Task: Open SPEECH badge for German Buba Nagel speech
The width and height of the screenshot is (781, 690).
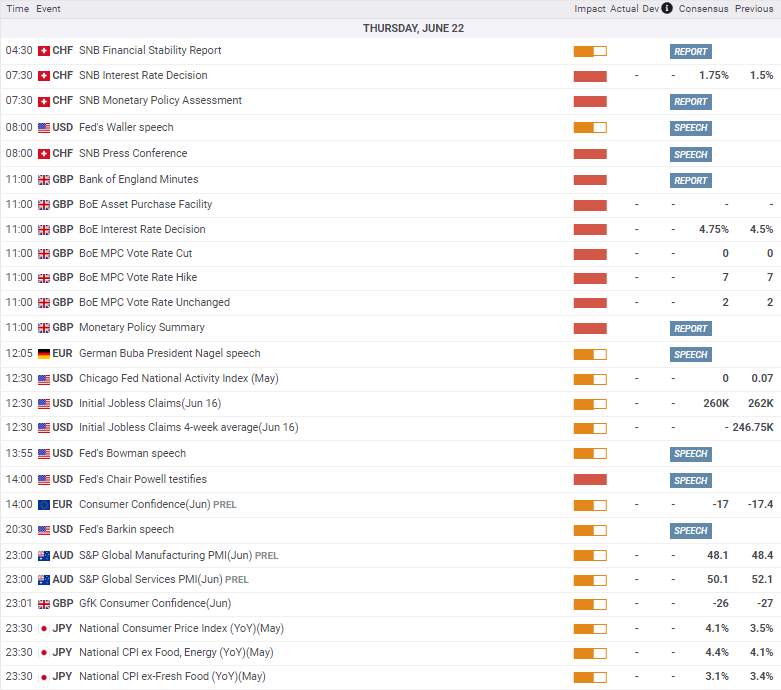Action: coord(690,355)
